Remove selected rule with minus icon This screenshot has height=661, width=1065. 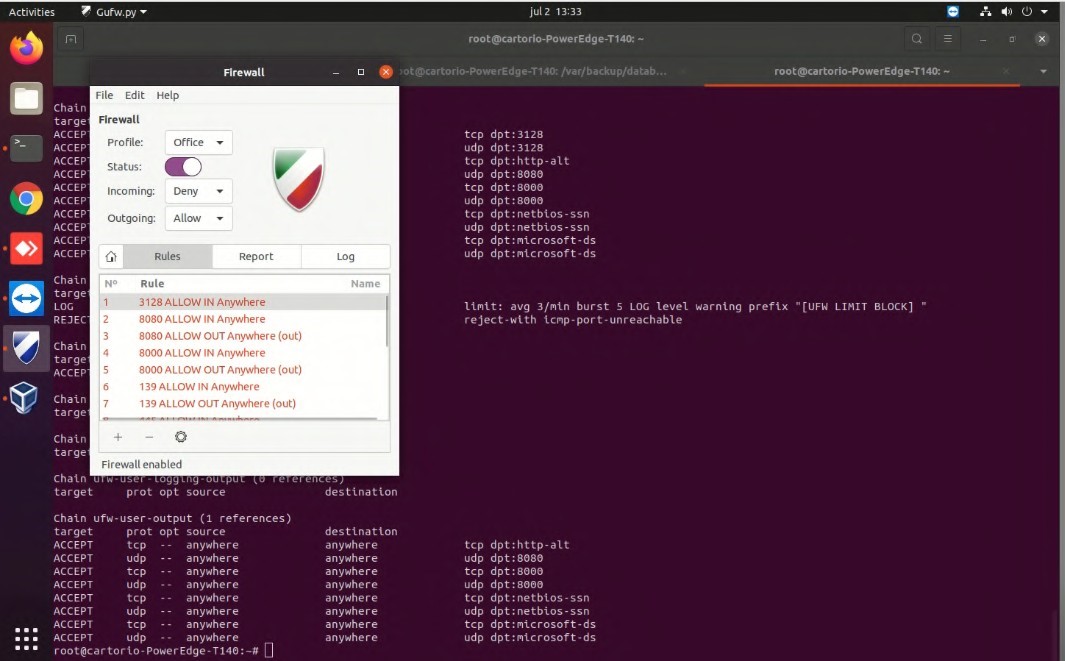point(149,437)
